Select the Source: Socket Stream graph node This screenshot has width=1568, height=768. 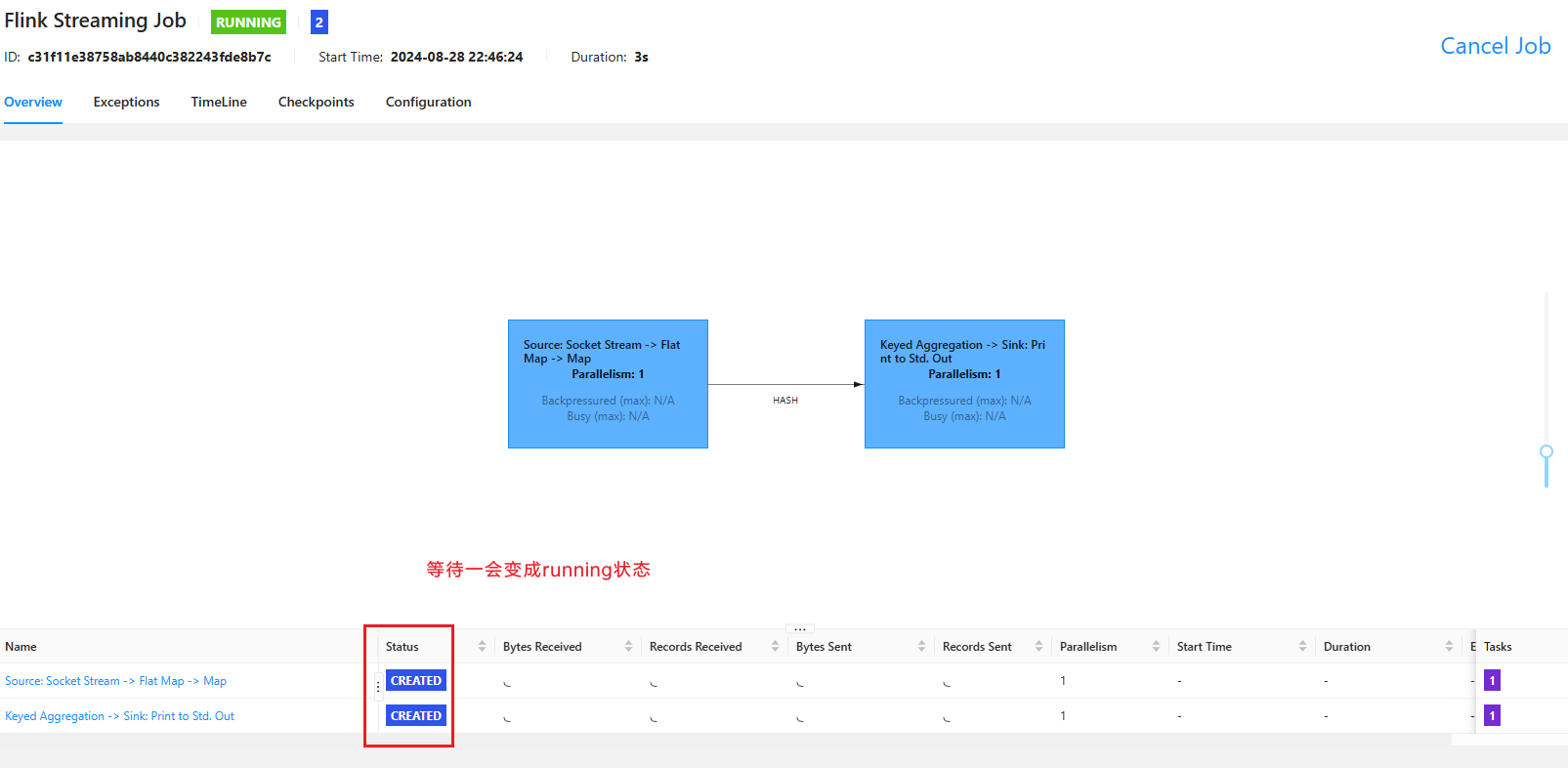point(608,384)
